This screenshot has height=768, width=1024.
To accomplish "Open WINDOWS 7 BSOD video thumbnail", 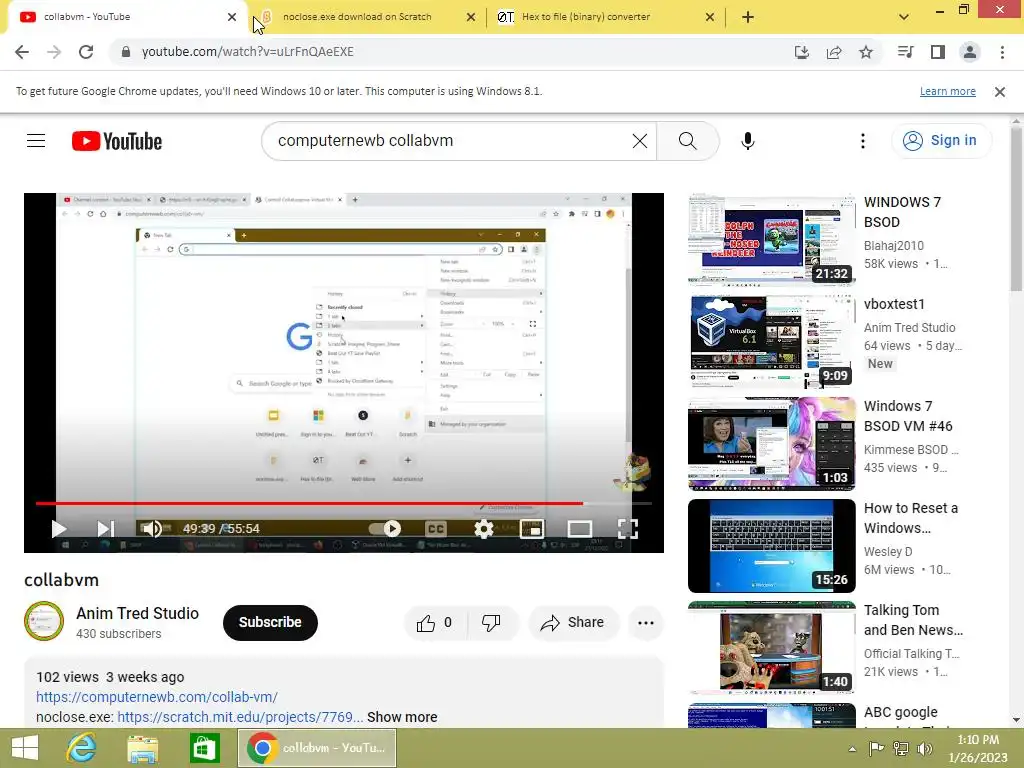I will 771,240.
